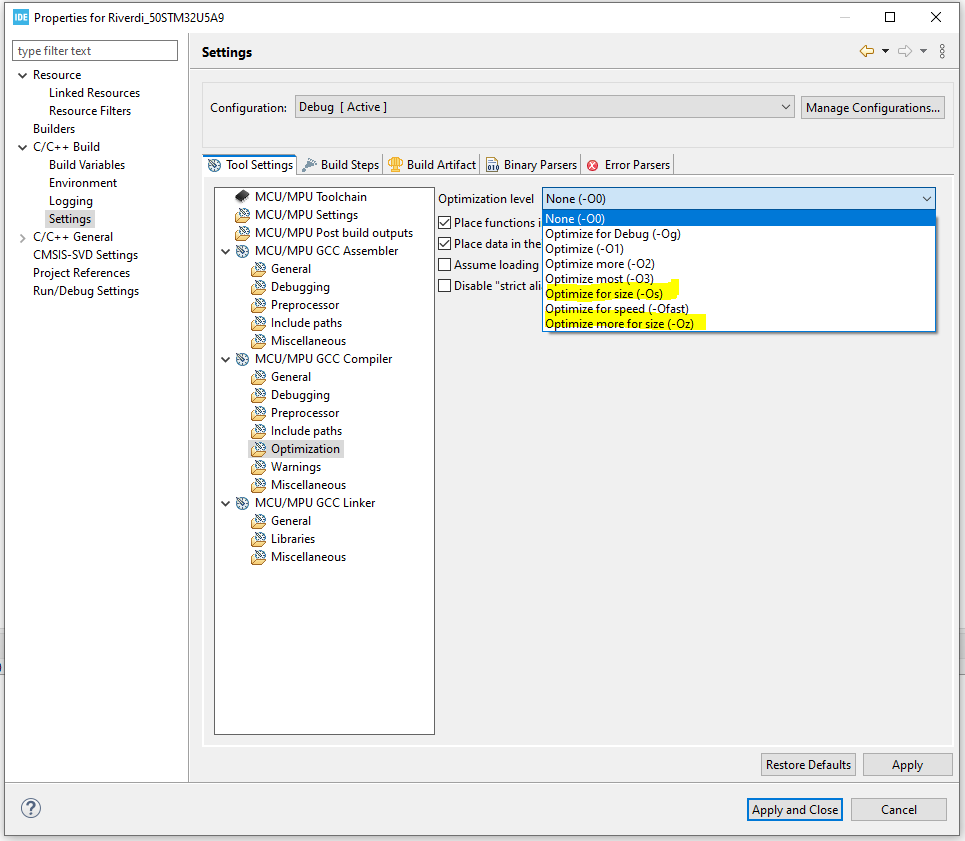The image size is (965, 841).
Task: Collapse the MCU/MPU GCC Assembler node
Action: 225,251
